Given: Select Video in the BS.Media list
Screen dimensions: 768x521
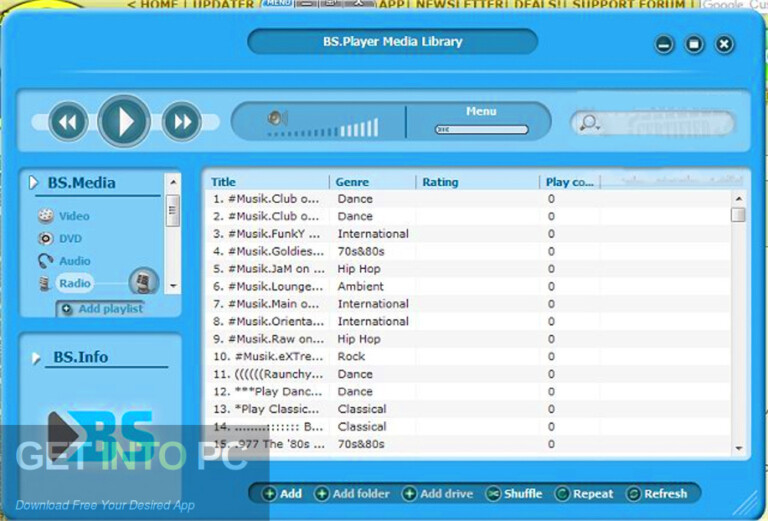Looking at the screenshot, I should pyautogui.click(x=74, y=216).
